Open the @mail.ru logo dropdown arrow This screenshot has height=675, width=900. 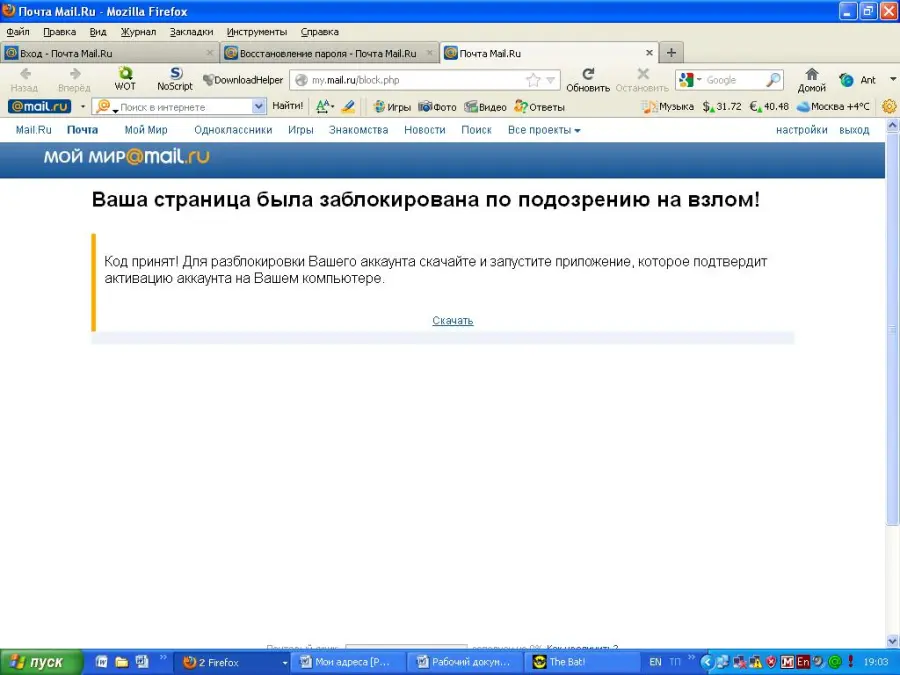(83, 106)
